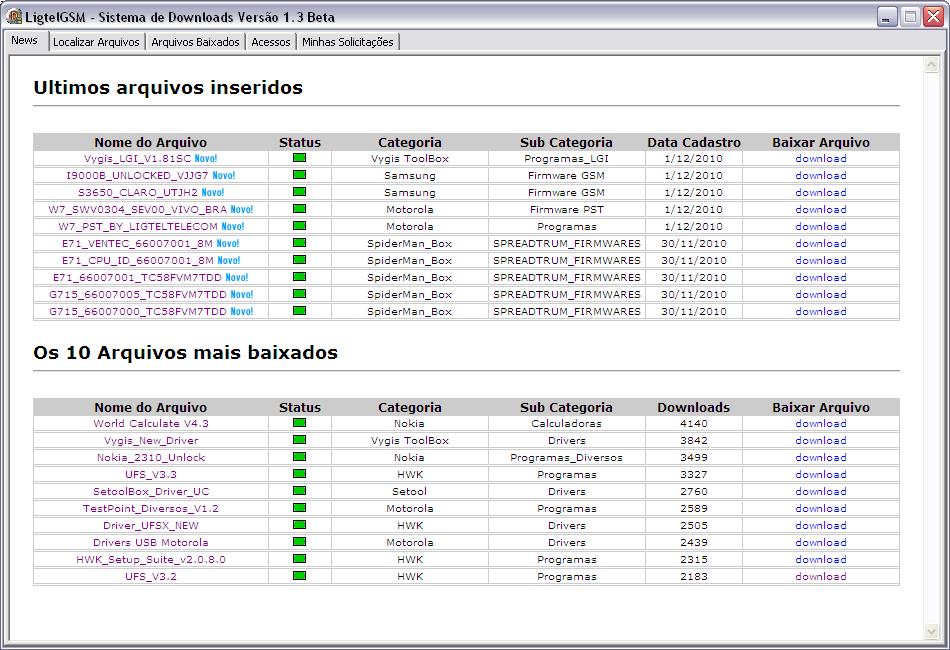Open the News tab
Viewport: 950px width, 650px height.
pyautogui.click(x=25, y=41)
